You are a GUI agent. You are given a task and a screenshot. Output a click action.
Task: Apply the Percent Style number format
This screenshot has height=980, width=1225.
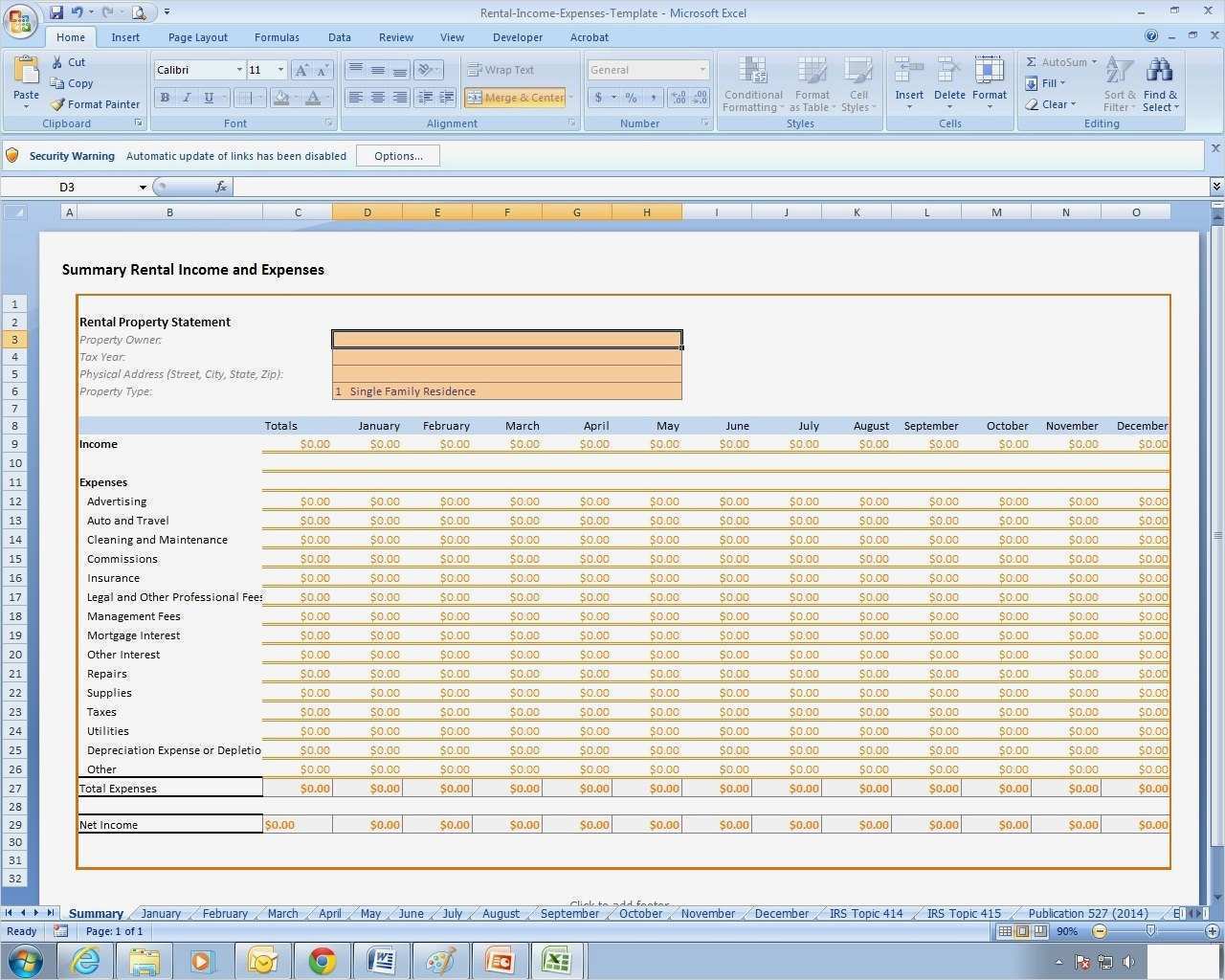coord(631,97)
